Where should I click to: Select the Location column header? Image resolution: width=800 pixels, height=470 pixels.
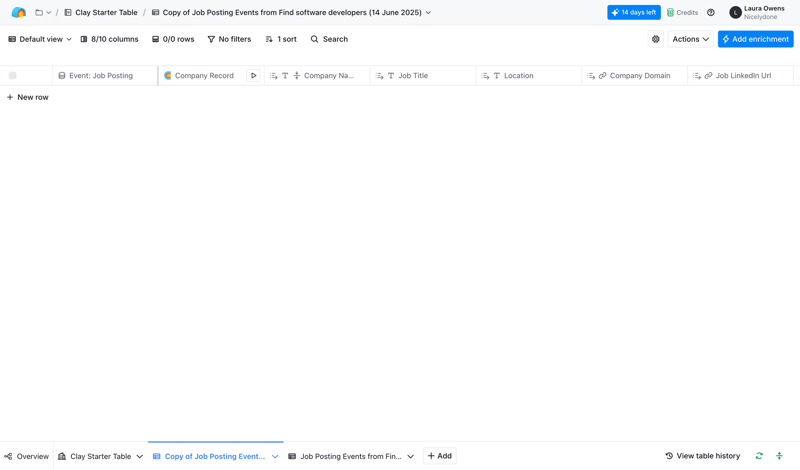529,76
